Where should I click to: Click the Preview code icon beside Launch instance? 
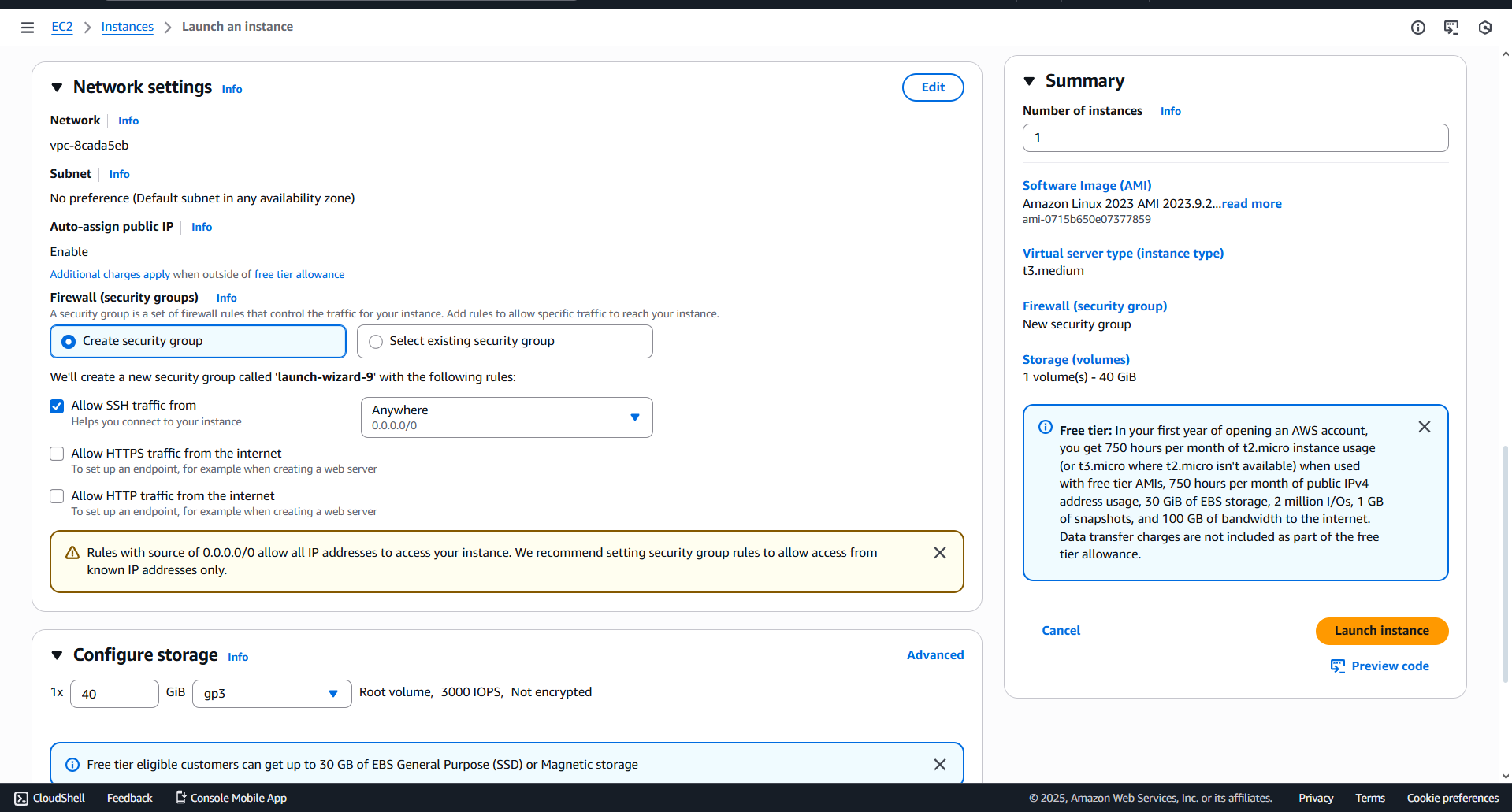[1337, 666]
